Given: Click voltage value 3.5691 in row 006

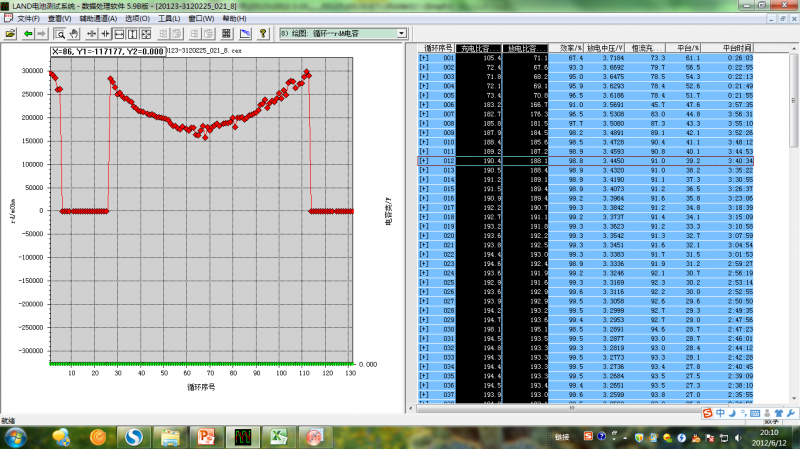Looking at the screenshot, I should tap(613, 105).
